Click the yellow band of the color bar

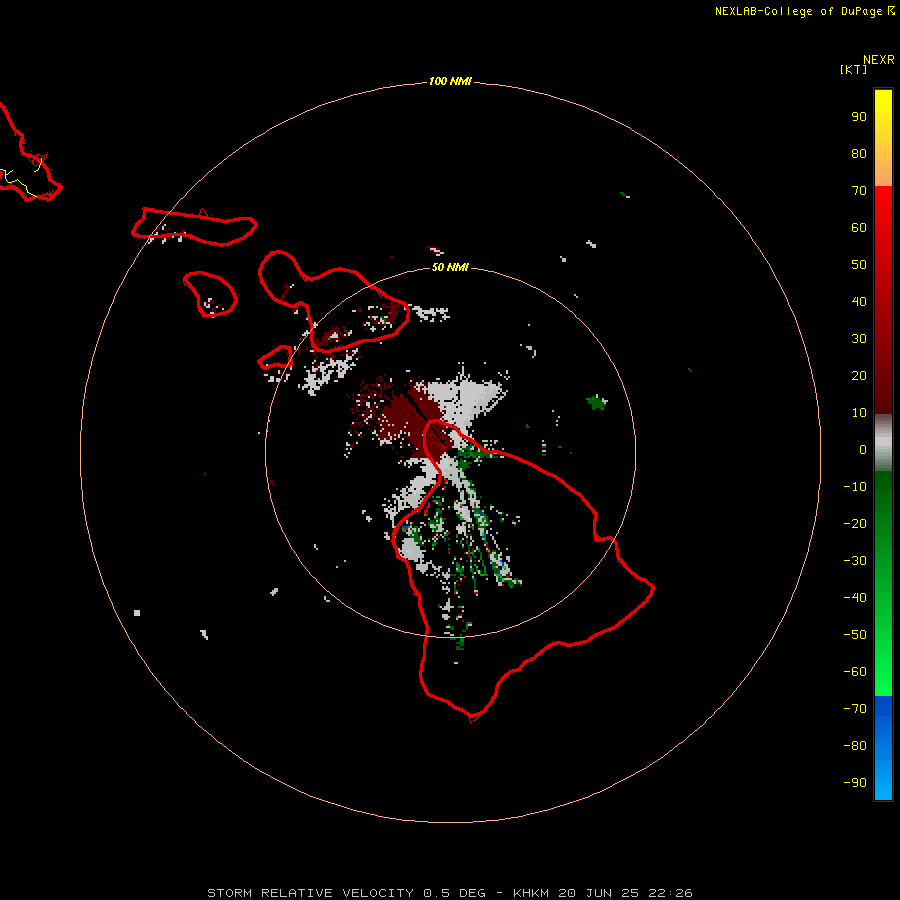(x=883, y=117)
